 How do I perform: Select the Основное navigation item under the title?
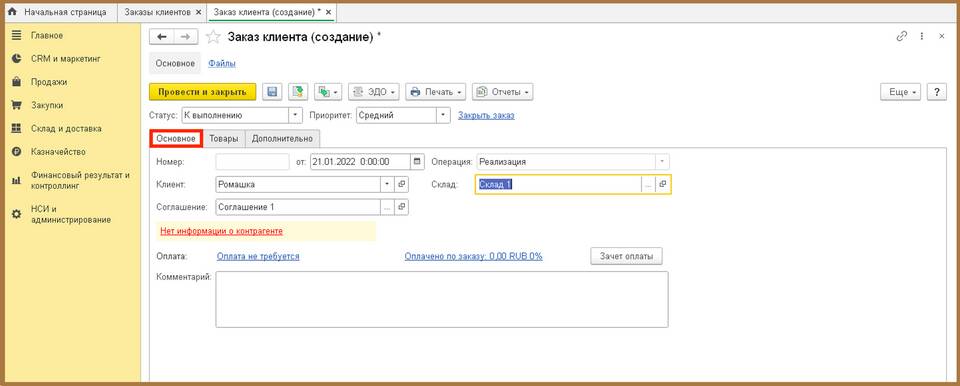coord(175,63)
